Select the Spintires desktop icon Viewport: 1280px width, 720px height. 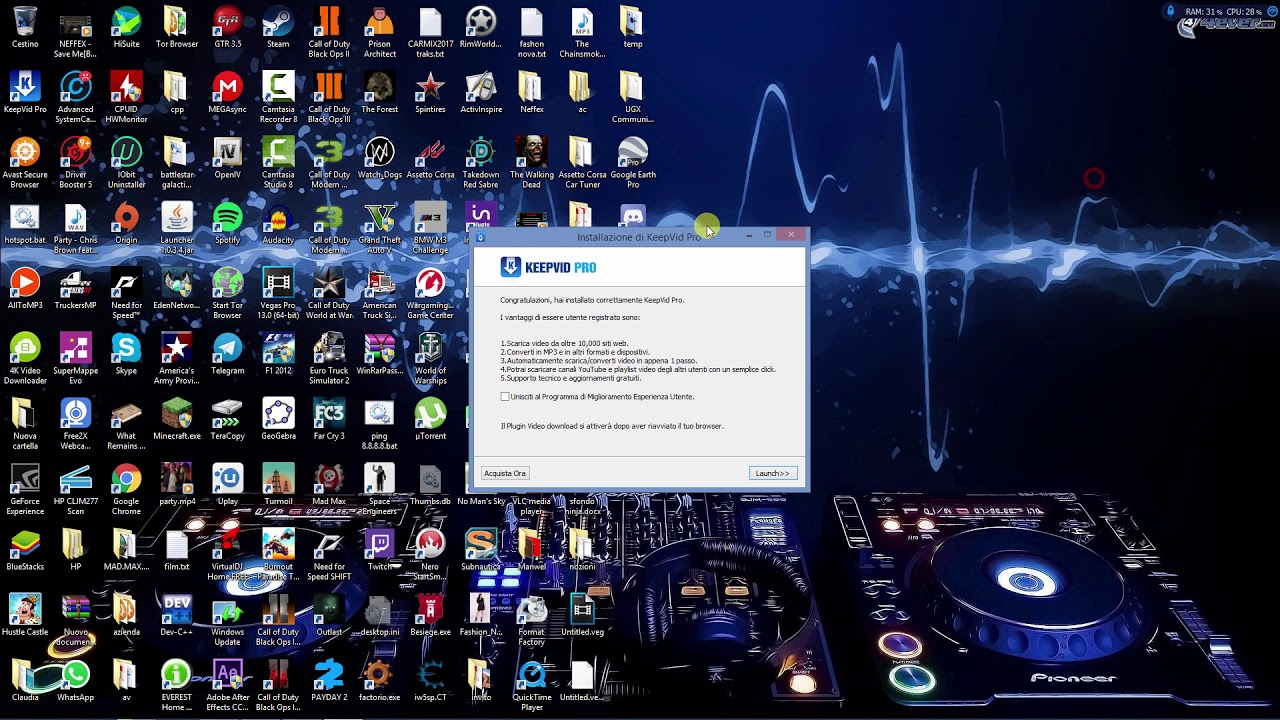click(x=430, y=88)
